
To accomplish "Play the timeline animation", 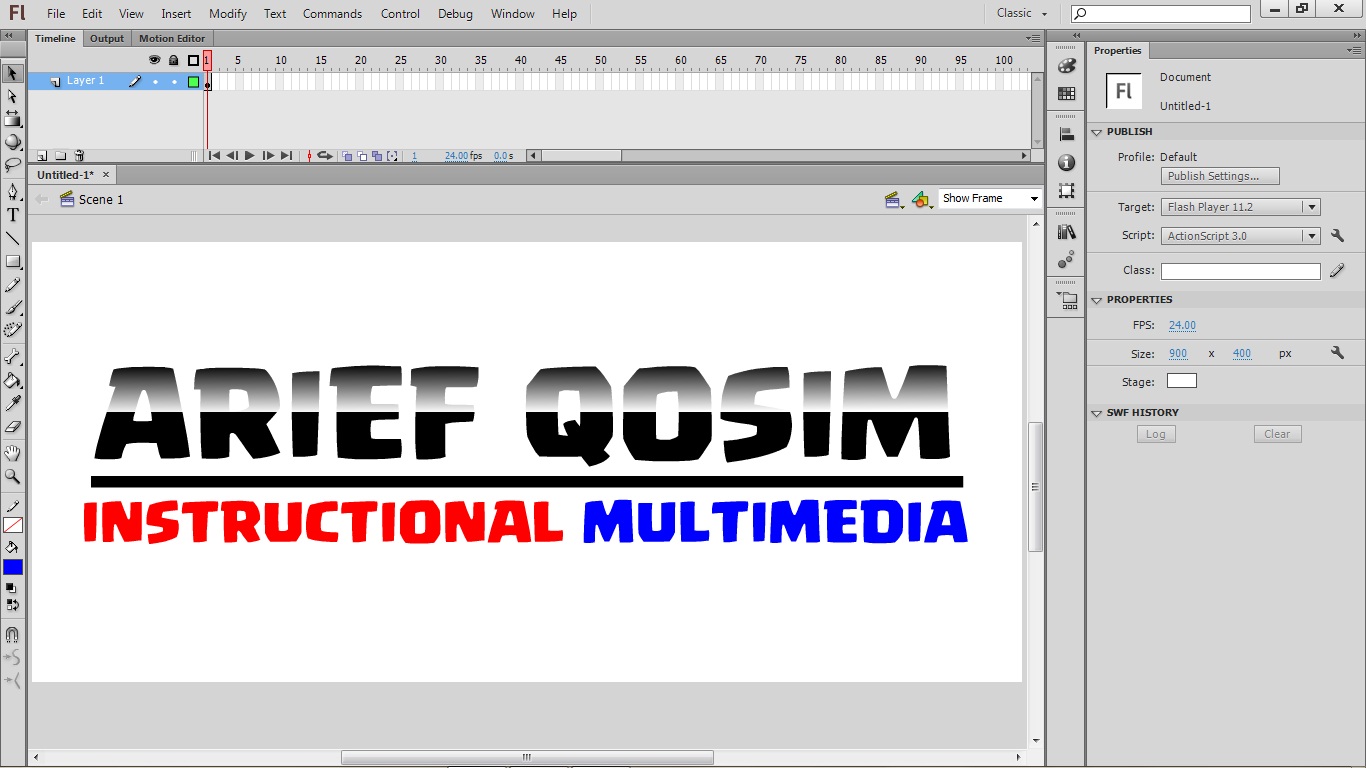I will 250,156.
